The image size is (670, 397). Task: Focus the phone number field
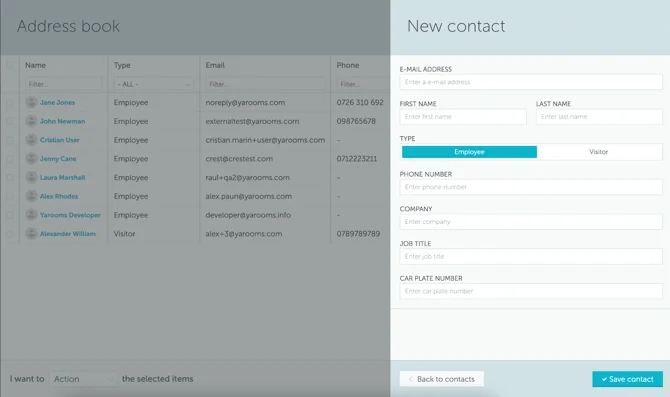point(531,187)
